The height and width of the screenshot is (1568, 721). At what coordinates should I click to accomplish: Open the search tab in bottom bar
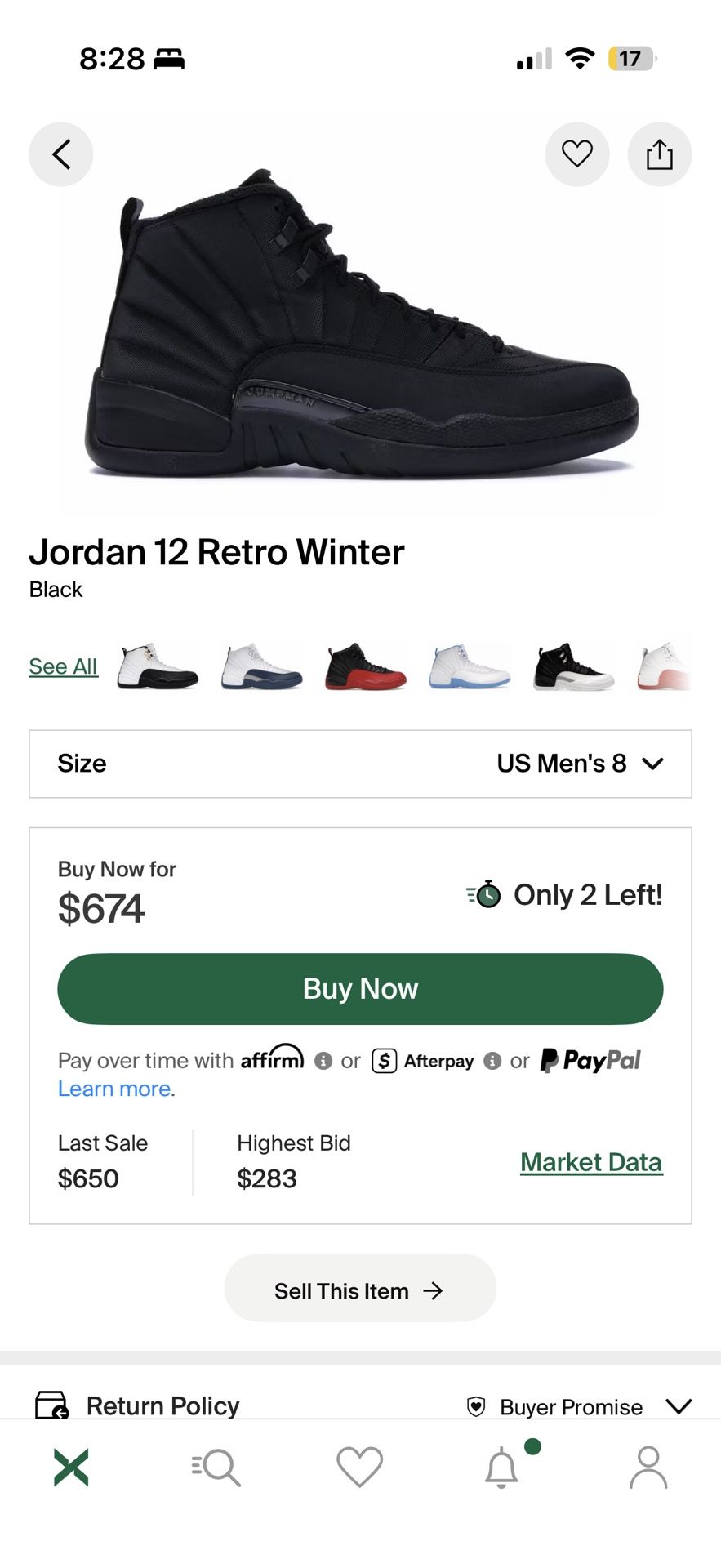coord(216,1467)
